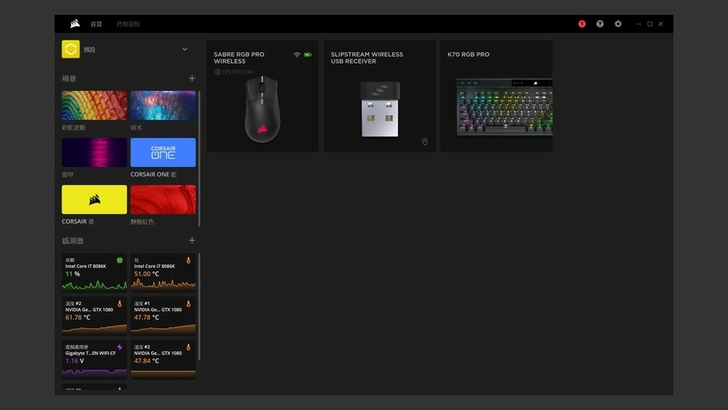Click the thermometer icon on 61.78 °C tile

pyautogui.click(x=120, y=304)
